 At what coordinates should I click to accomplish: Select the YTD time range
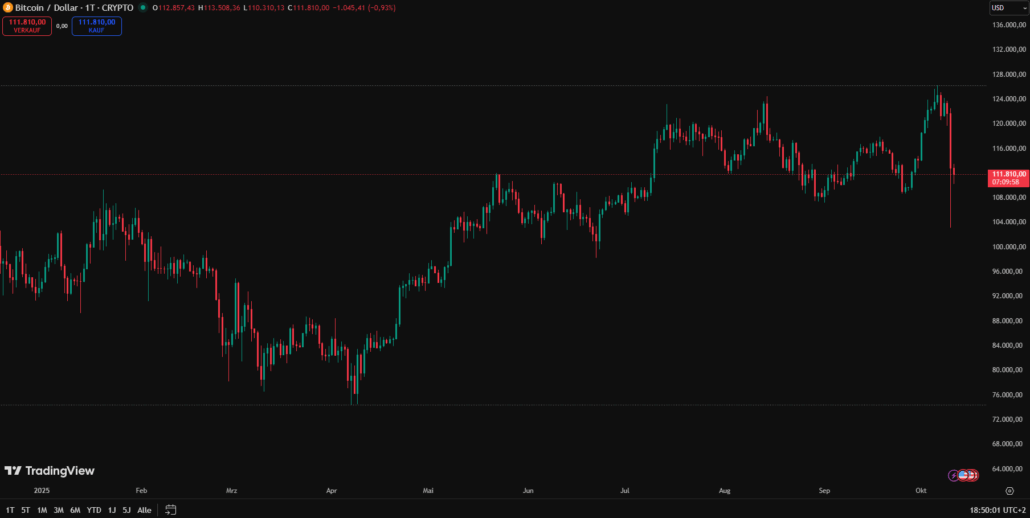(94, 510)
